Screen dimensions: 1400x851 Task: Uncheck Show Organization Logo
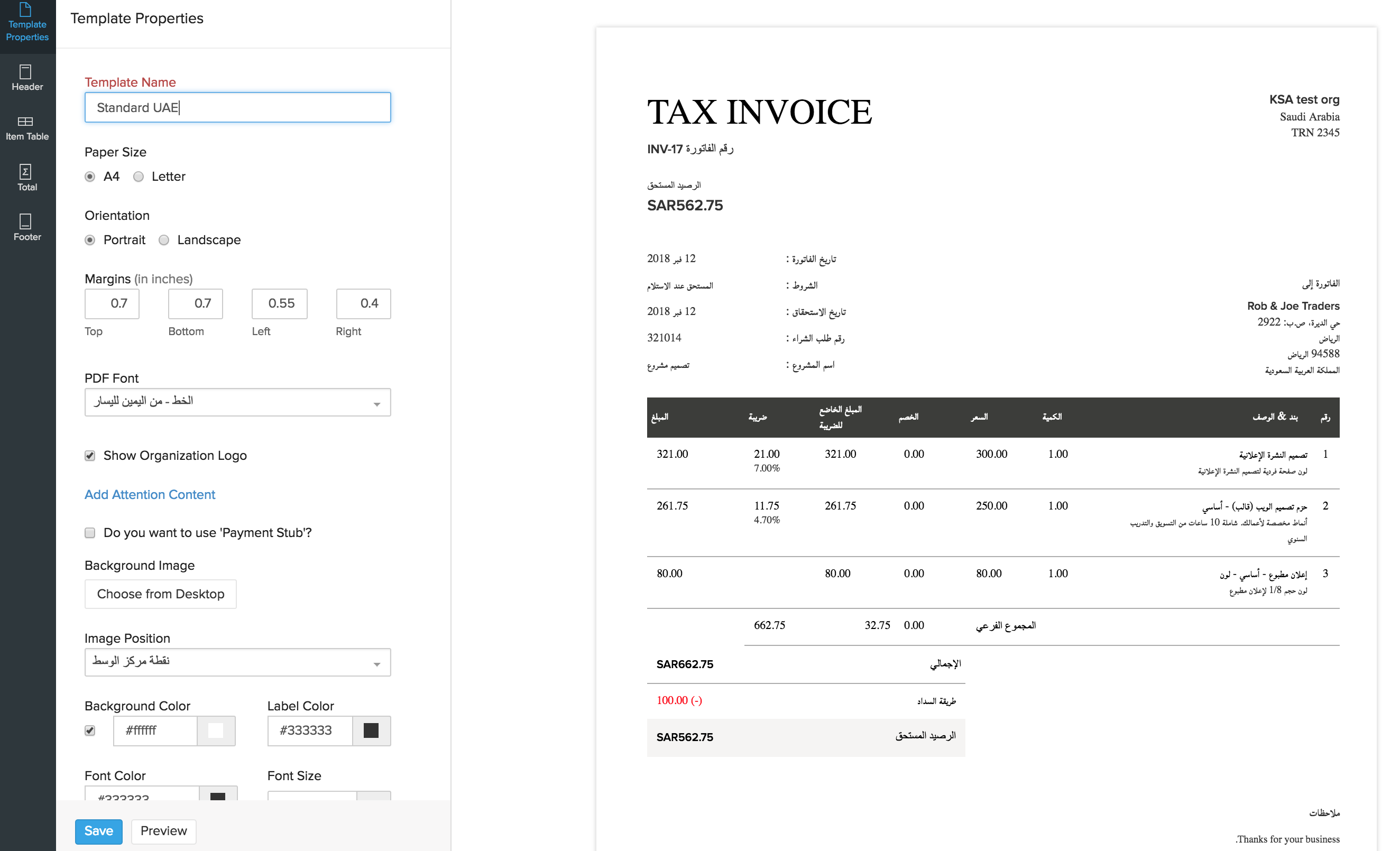(90, 456)
